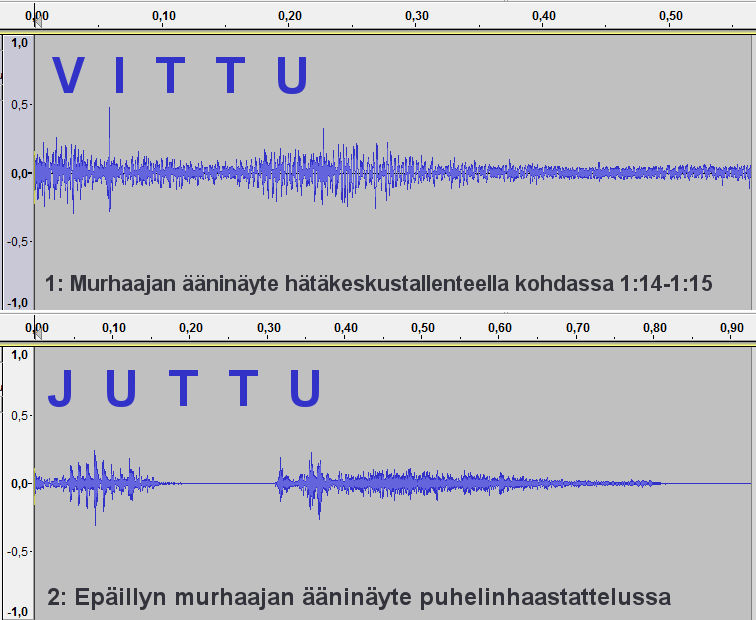This screenshot has height=620, width=756.
Task: Click 0,30 on the upper track's timeline ruler
Action: [x=417, y=15]
